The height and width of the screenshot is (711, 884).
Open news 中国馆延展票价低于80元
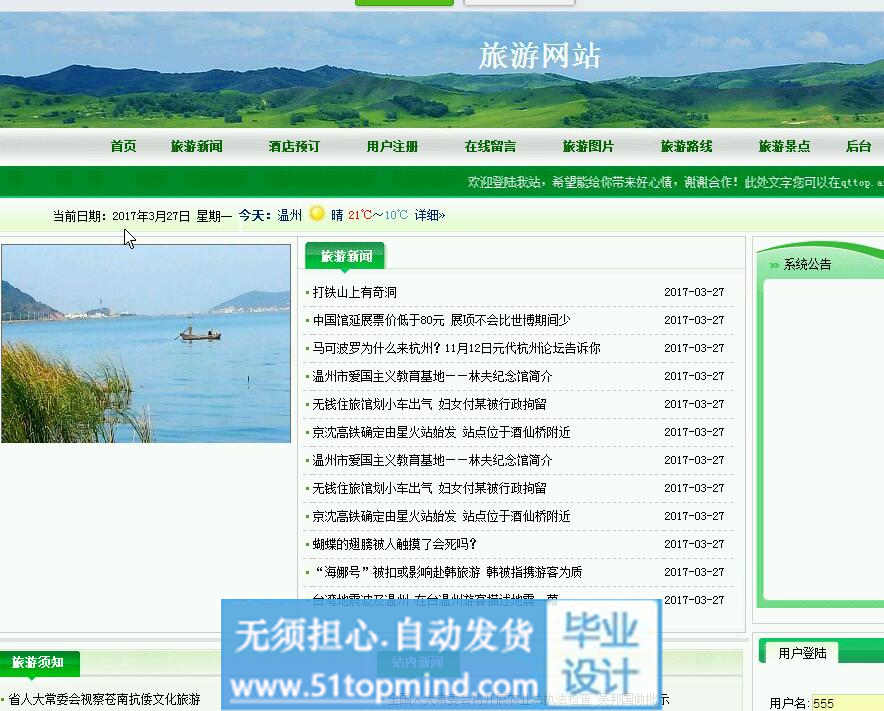click(x=441, y=320)
